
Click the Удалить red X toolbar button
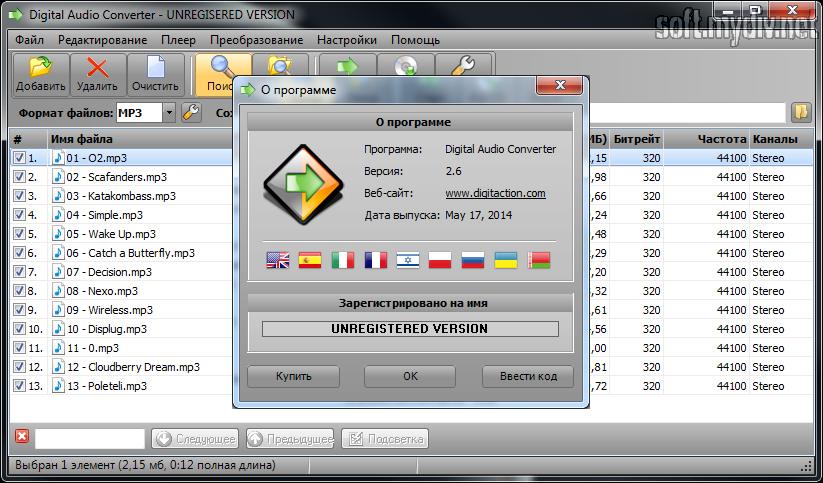point(98,75)
